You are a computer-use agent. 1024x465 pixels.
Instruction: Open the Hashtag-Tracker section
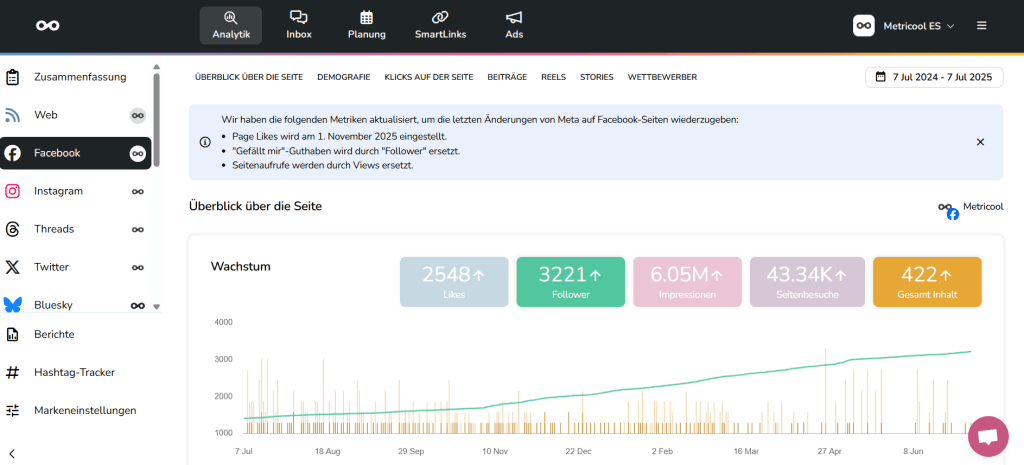pos(74,372)
